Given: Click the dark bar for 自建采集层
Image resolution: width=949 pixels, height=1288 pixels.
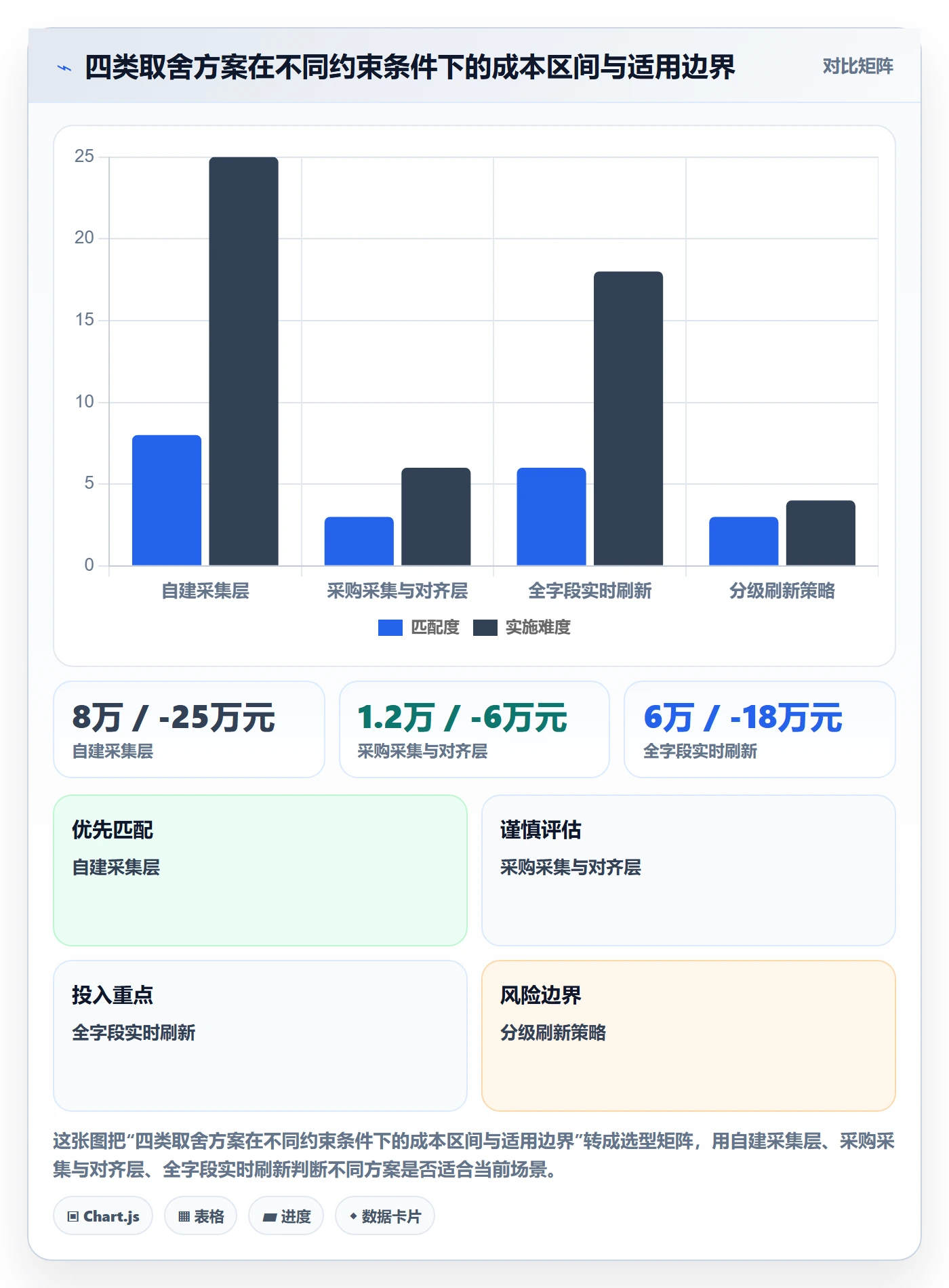Looking at the screenshot, I should click(243, 361).
